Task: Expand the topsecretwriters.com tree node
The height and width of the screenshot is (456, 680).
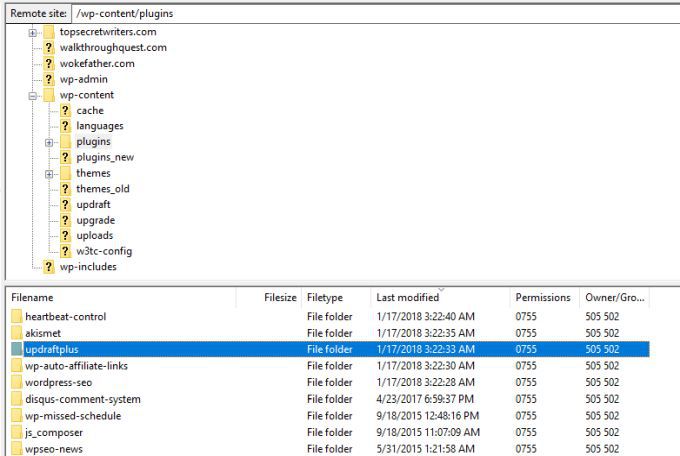Action: click(x=33, y=33)
